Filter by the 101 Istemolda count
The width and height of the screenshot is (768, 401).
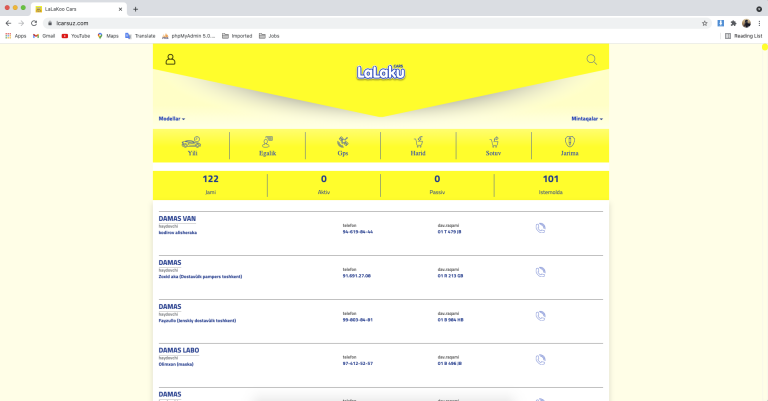coord(551,185)
